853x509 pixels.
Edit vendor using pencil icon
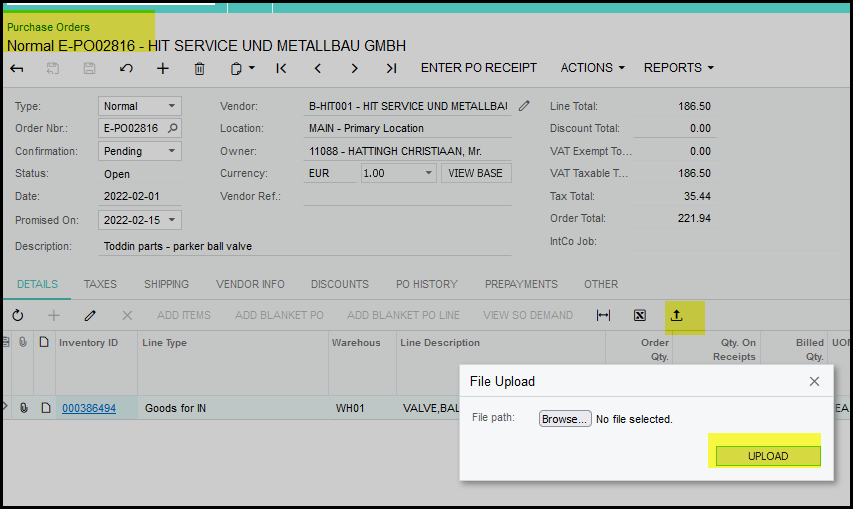click(524, 106)
